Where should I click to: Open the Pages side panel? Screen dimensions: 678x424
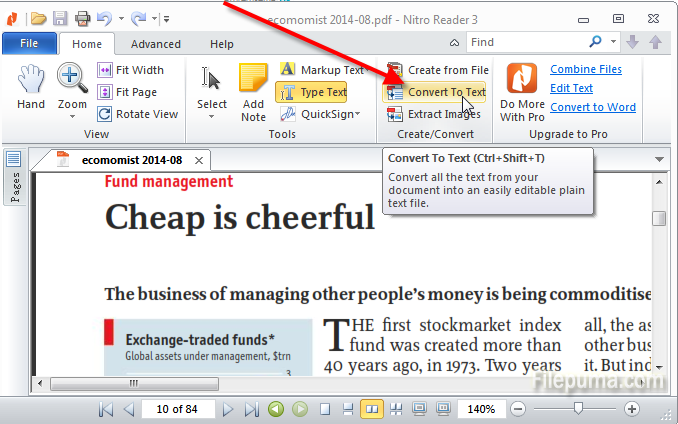14,177
